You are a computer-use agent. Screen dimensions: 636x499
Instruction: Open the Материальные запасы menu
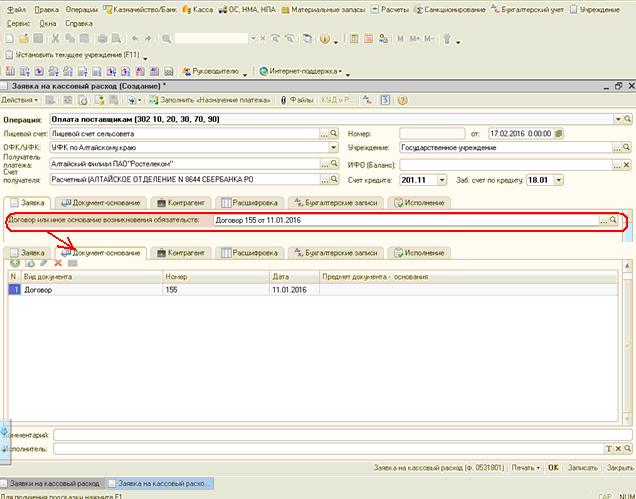click(323, 9)
